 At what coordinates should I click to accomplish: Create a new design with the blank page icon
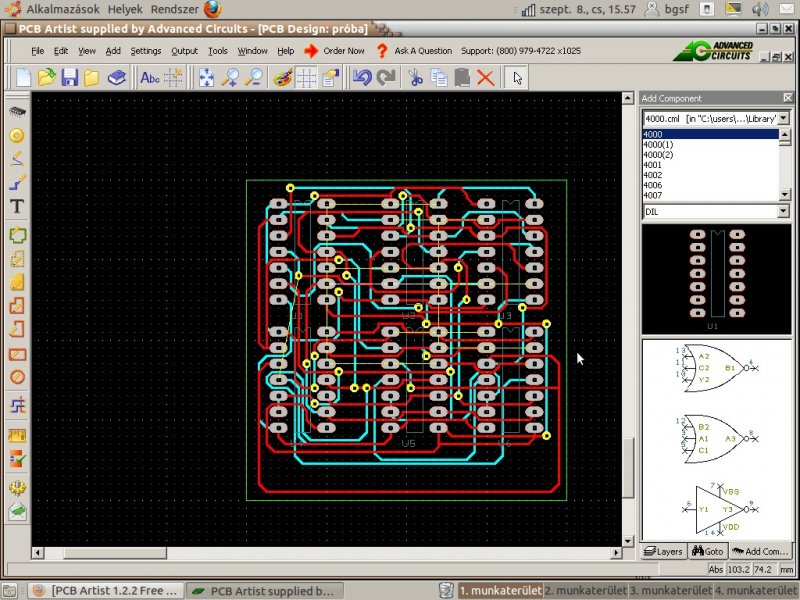click(23, 78)
